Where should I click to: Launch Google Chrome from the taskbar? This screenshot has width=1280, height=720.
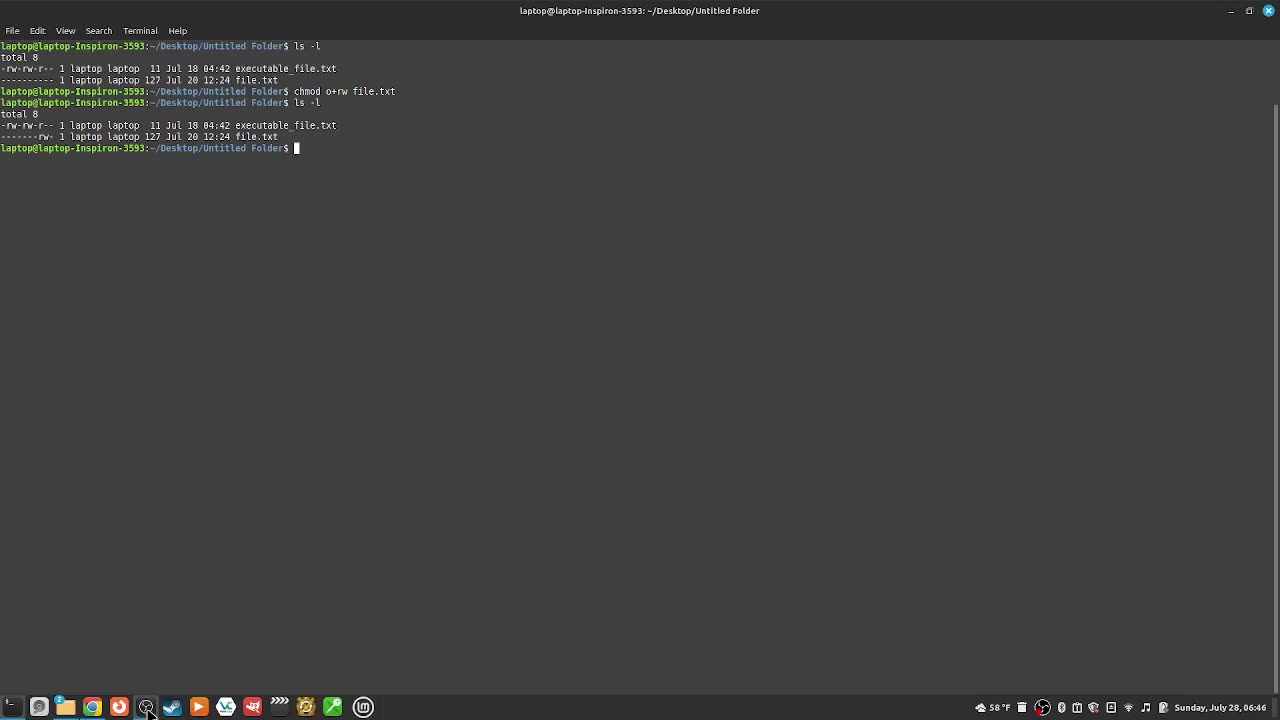(92, 707)
